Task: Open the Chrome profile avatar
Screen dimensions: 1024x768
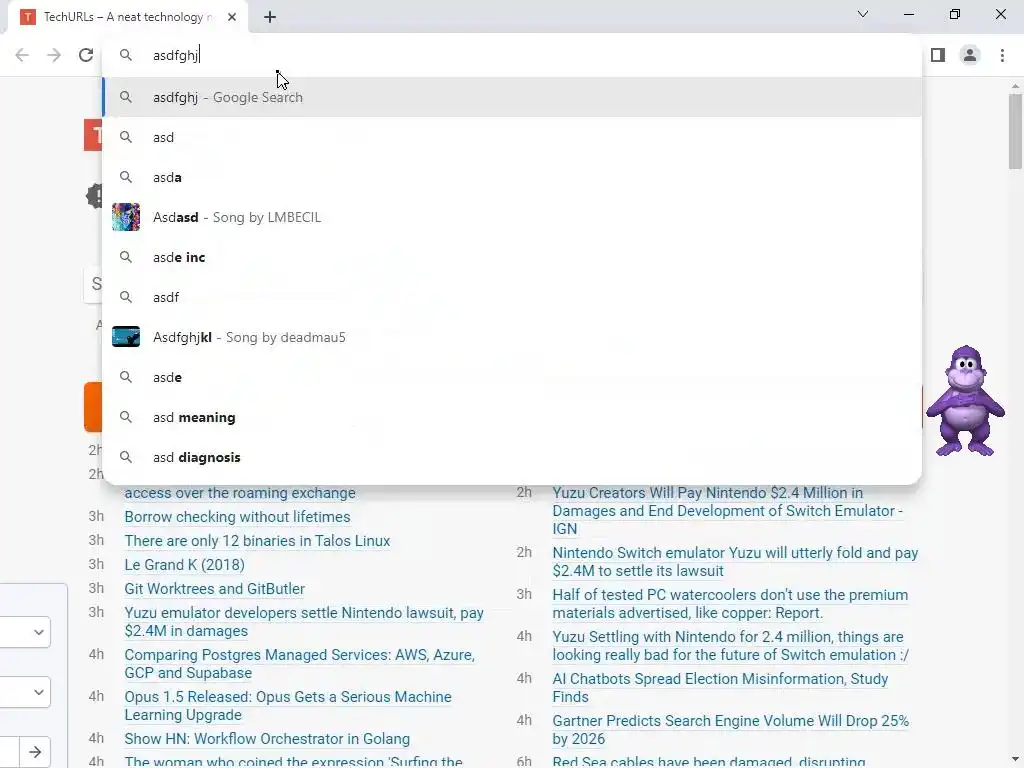Action: (x=970, y=55)
